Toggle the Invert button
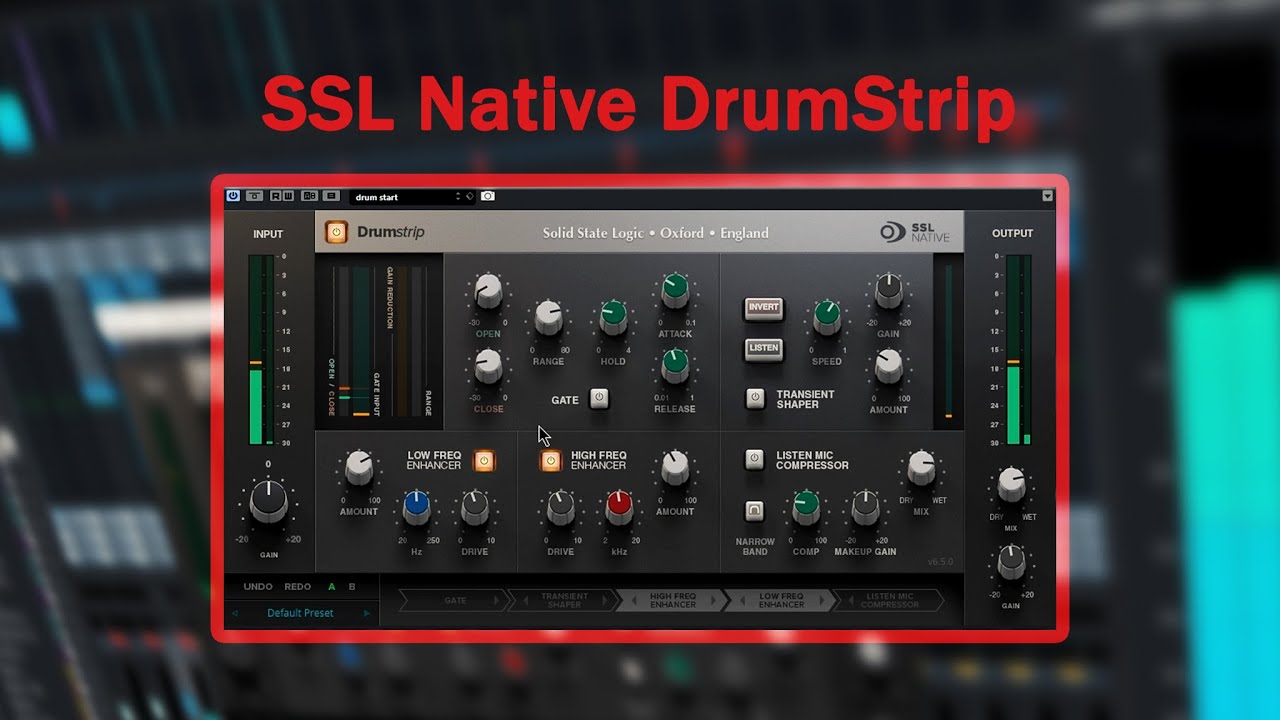Image resolution: width=1280 pixels, height=720 pixels. tap(763, 308)
